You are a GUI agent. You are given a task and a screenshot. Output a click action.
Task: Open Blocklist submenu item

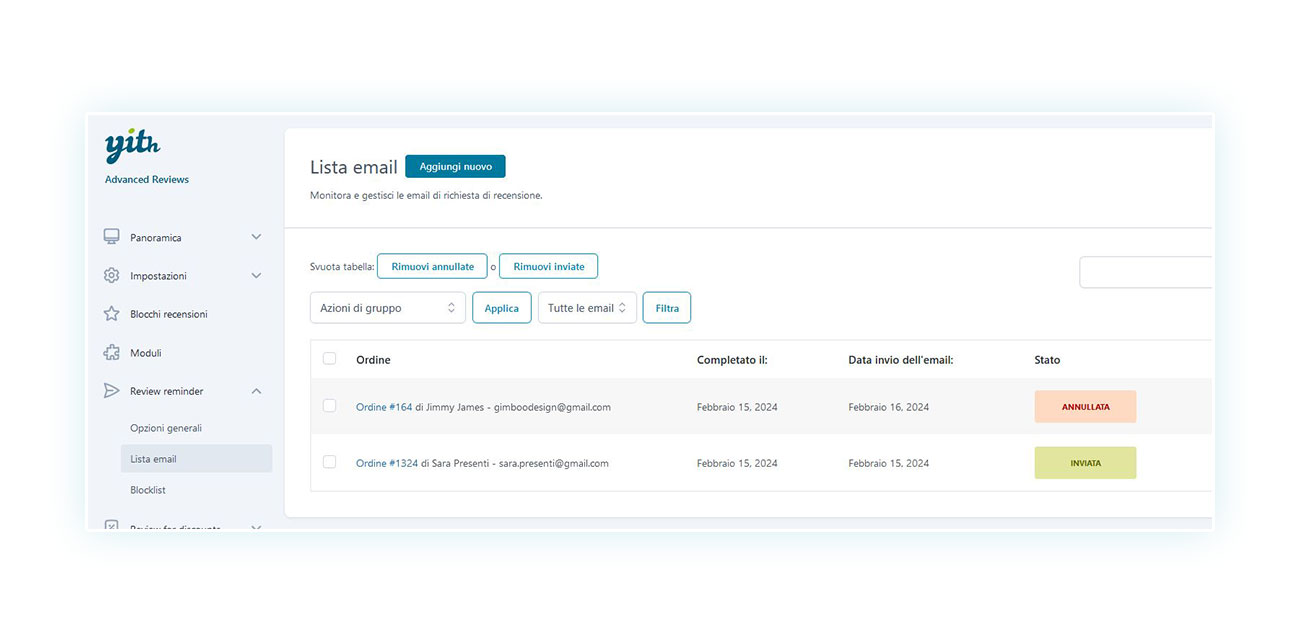tap(148, 490)
